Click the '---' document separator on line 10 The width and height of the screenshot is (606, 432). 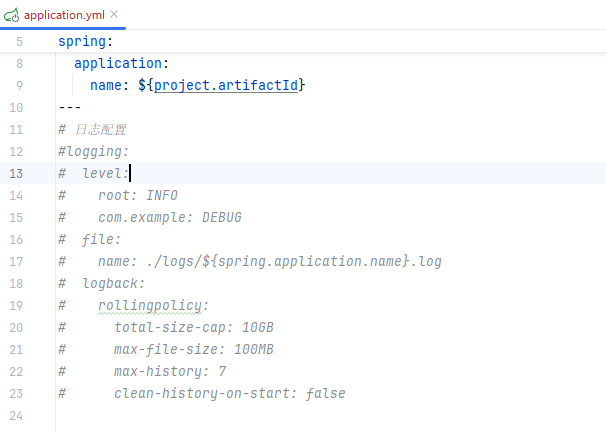pyautogui.click(x=70, y=108)
